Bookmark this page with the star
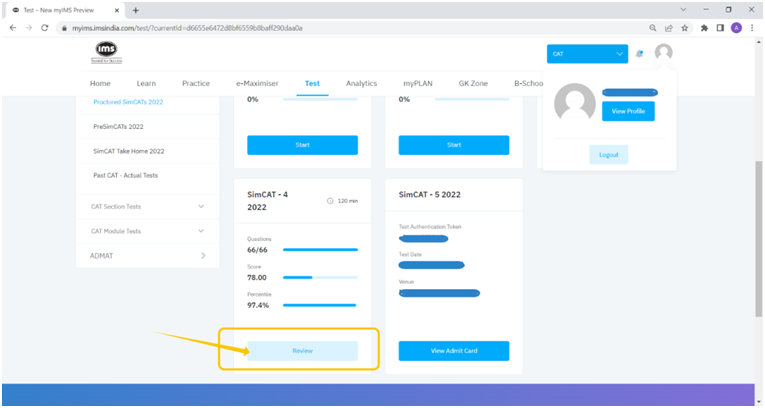765x408 pixels. point(684,28)
